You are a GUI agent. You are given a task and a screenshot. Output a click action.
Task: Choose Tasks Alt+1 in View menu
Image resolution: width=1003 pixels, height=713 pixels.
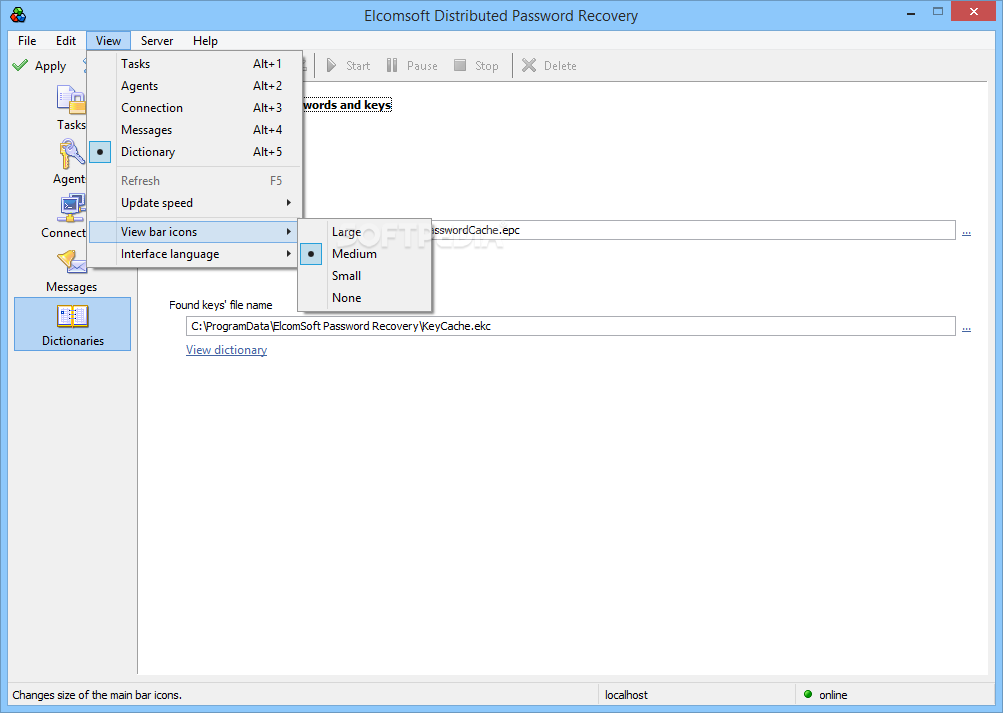(194, 63)
